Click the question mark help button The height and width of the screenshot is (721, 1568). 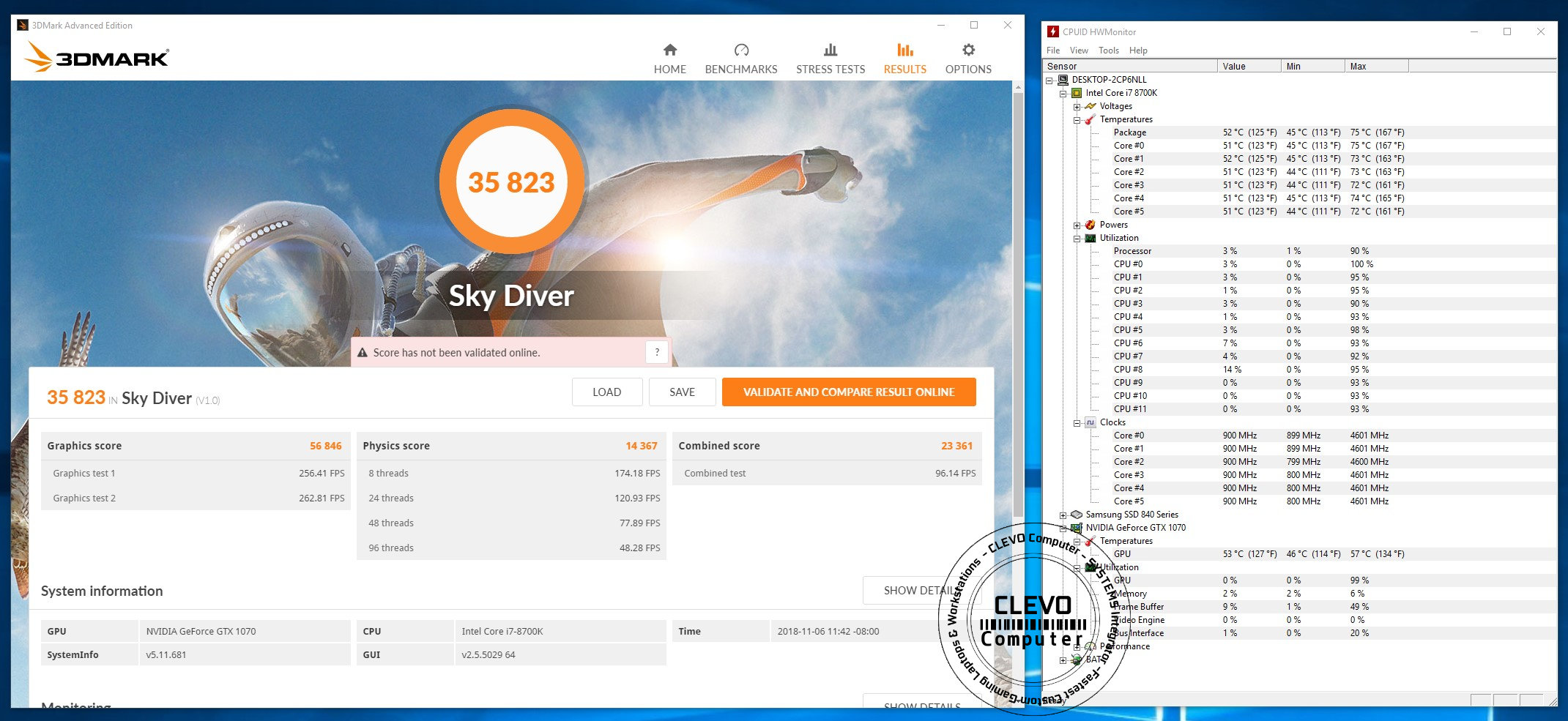point(657,352)
